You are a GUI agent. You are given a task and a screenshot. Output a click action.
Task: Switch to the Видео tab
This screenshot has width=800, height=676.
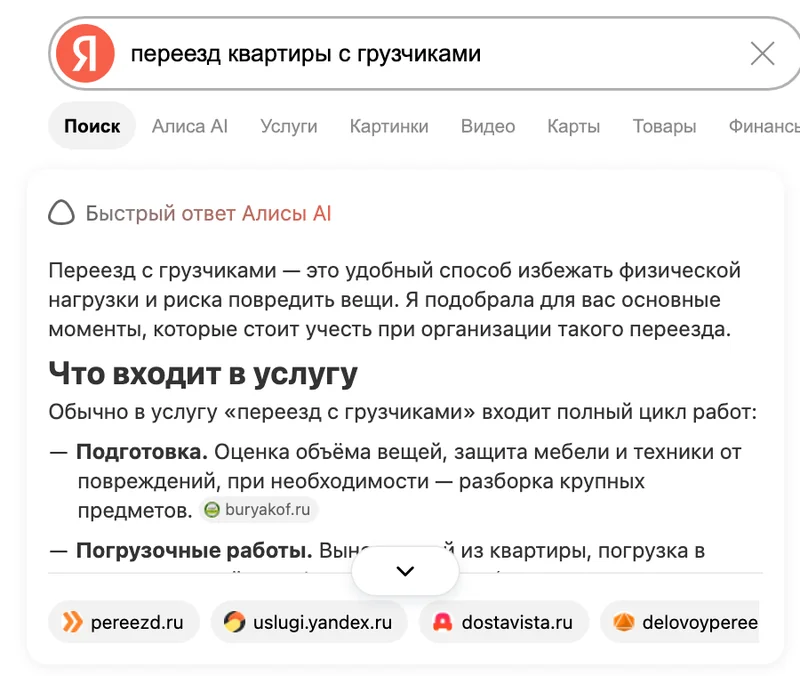point(488,126)
